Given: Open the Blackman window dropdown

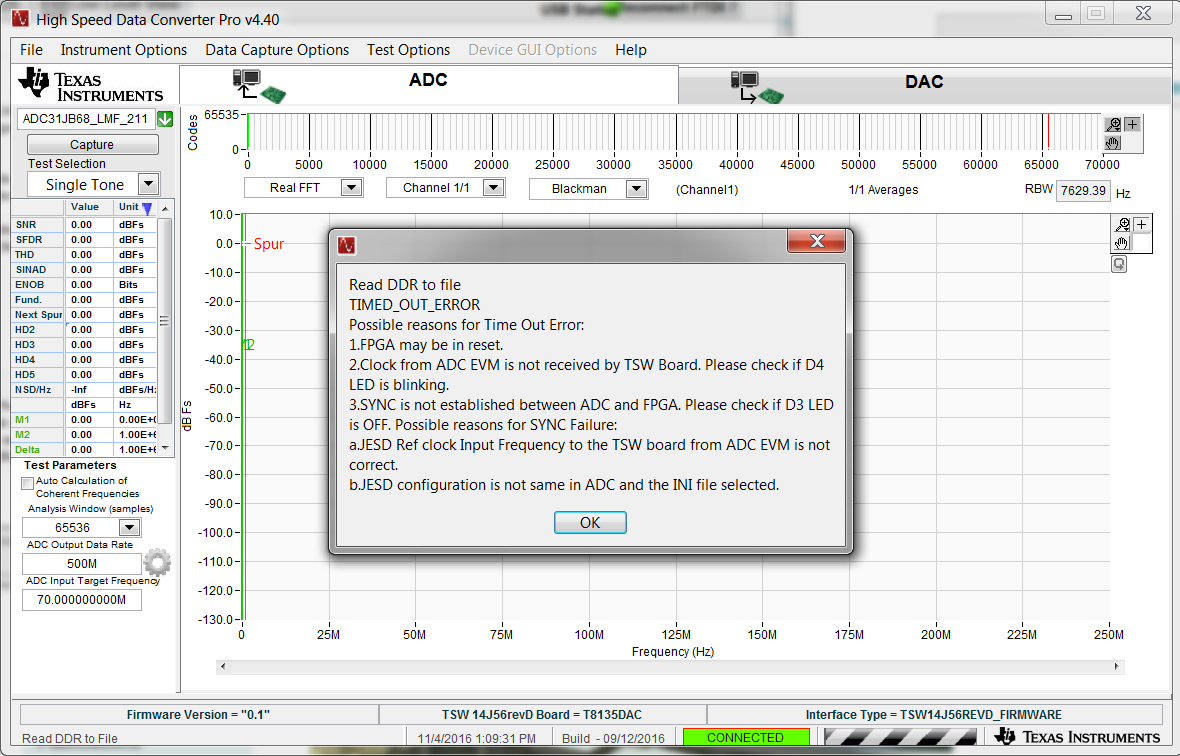Looking at the screenshot, I should [637, 188].
